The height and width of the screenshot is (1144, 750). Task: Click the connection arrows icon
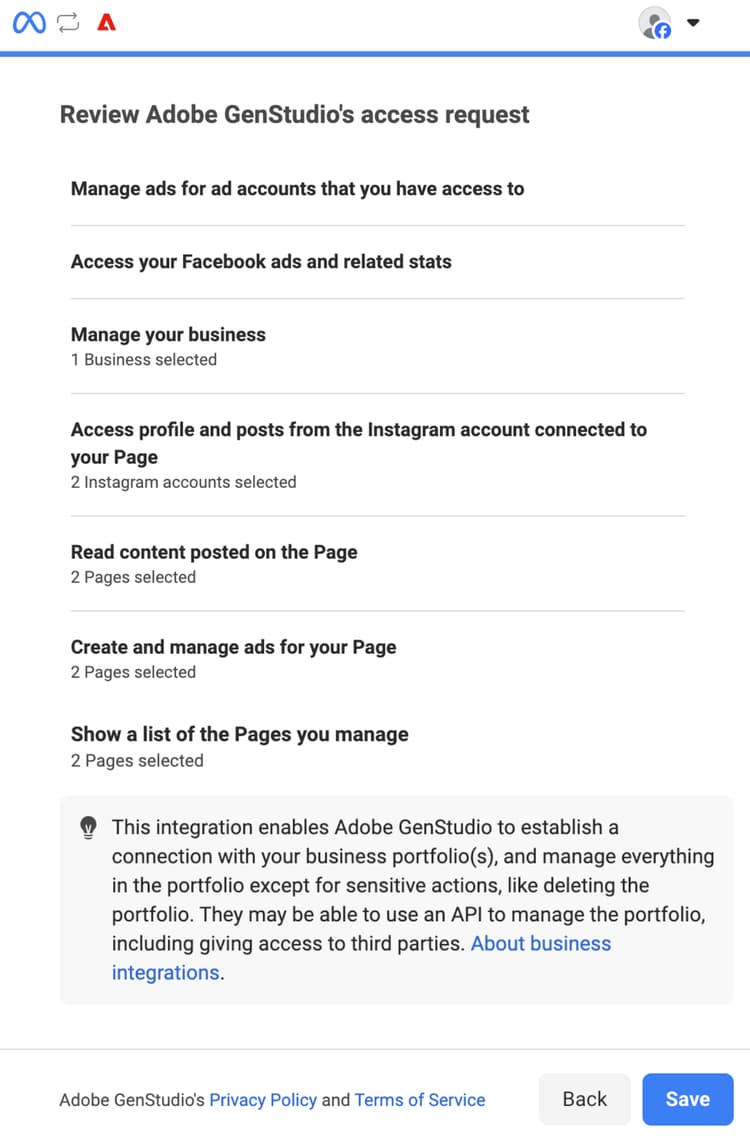point(68,22)
